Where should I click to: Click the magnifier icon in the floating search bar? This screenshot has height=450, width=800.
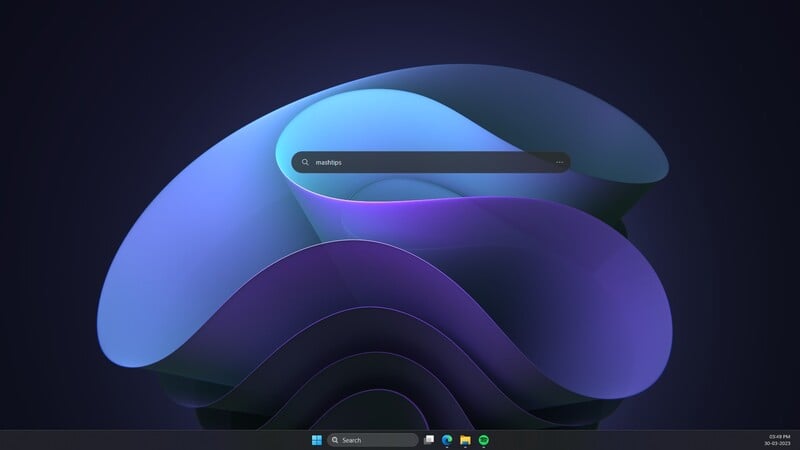(x=305, y=162)
